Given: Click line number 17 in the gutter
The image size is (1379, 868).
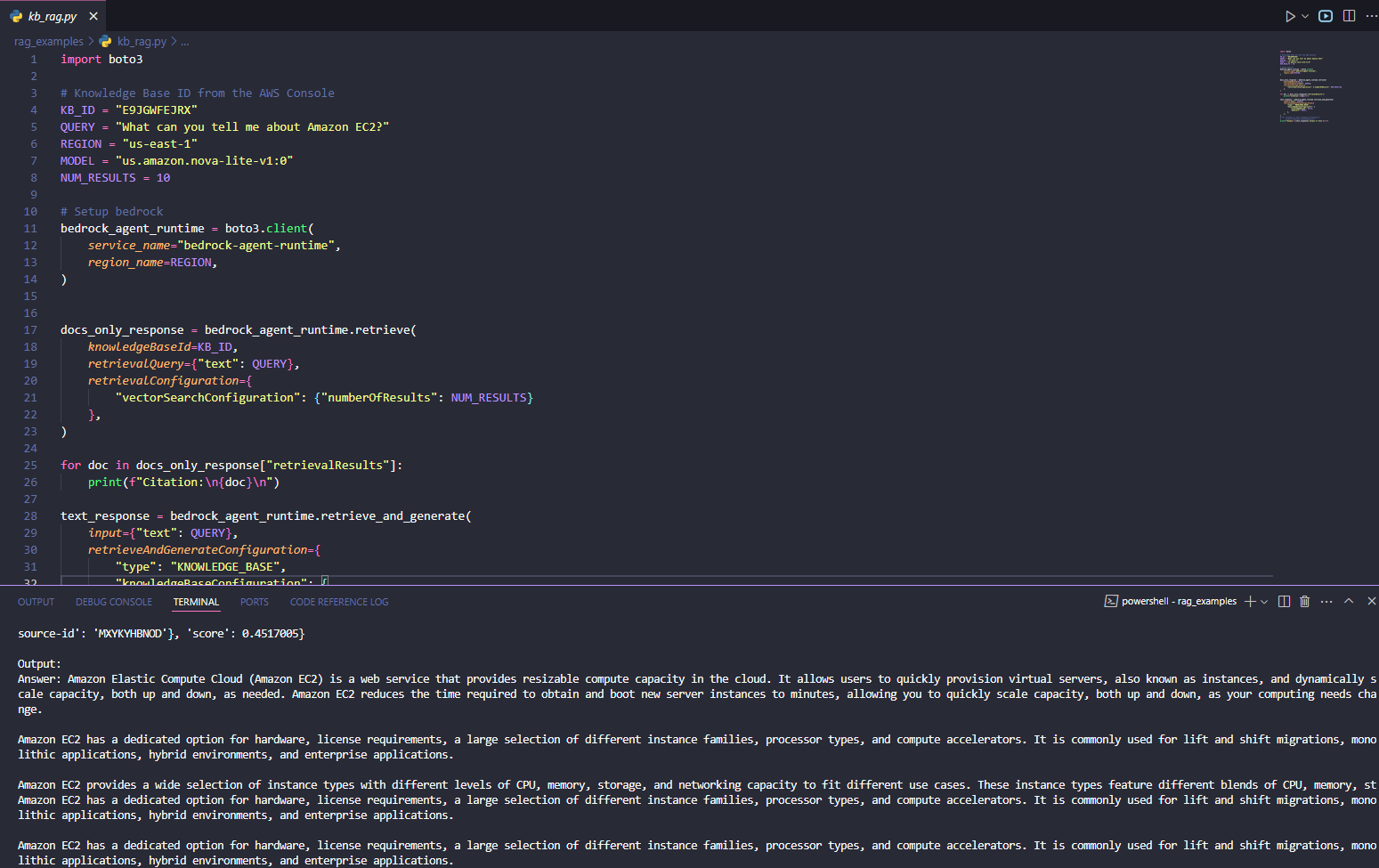Looking at the screenshot, I should [x=30, y=329].
